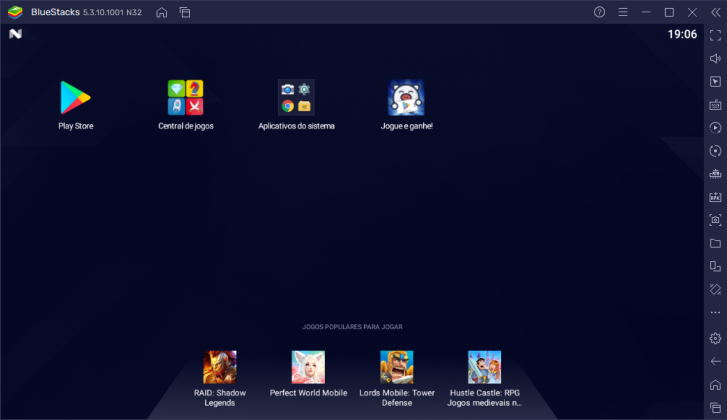Open the multi-instance windows icon in title bar

coord(185,12)
